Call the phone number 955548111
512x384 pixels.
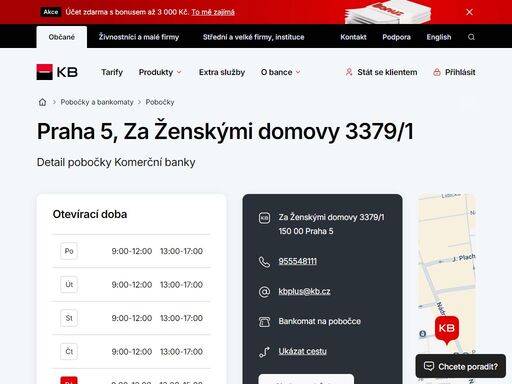[298, 261]
